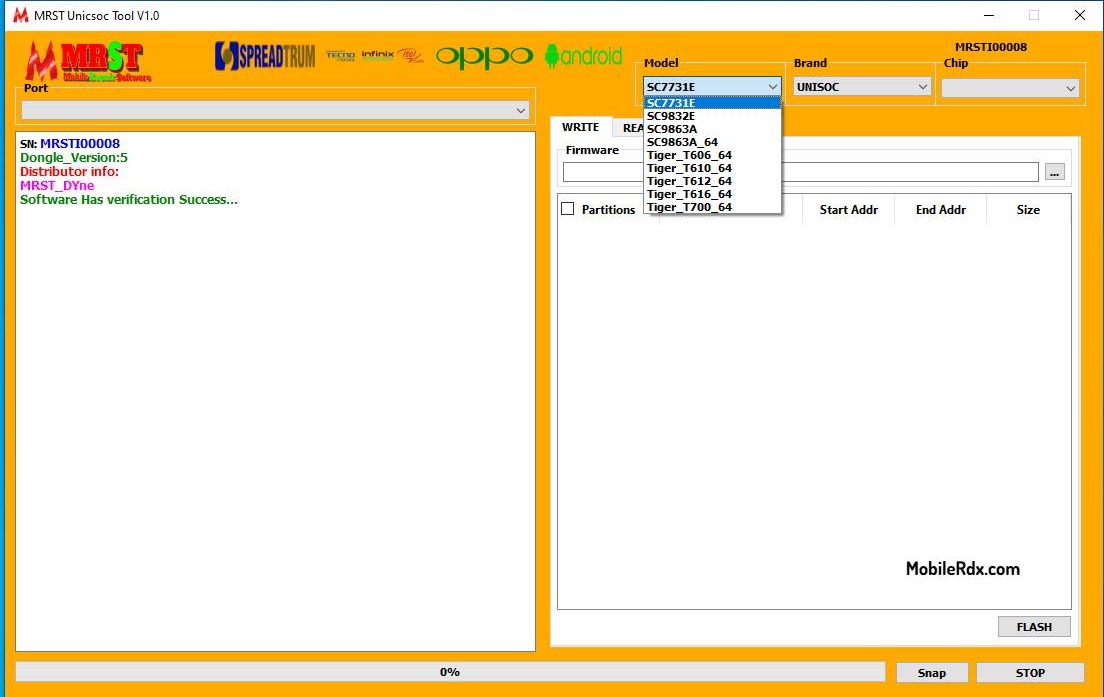The height and width of the screenshot is (697, 1104).
Task: Click the MRSTI00008 serial label at top right
Action: [991, 47]
